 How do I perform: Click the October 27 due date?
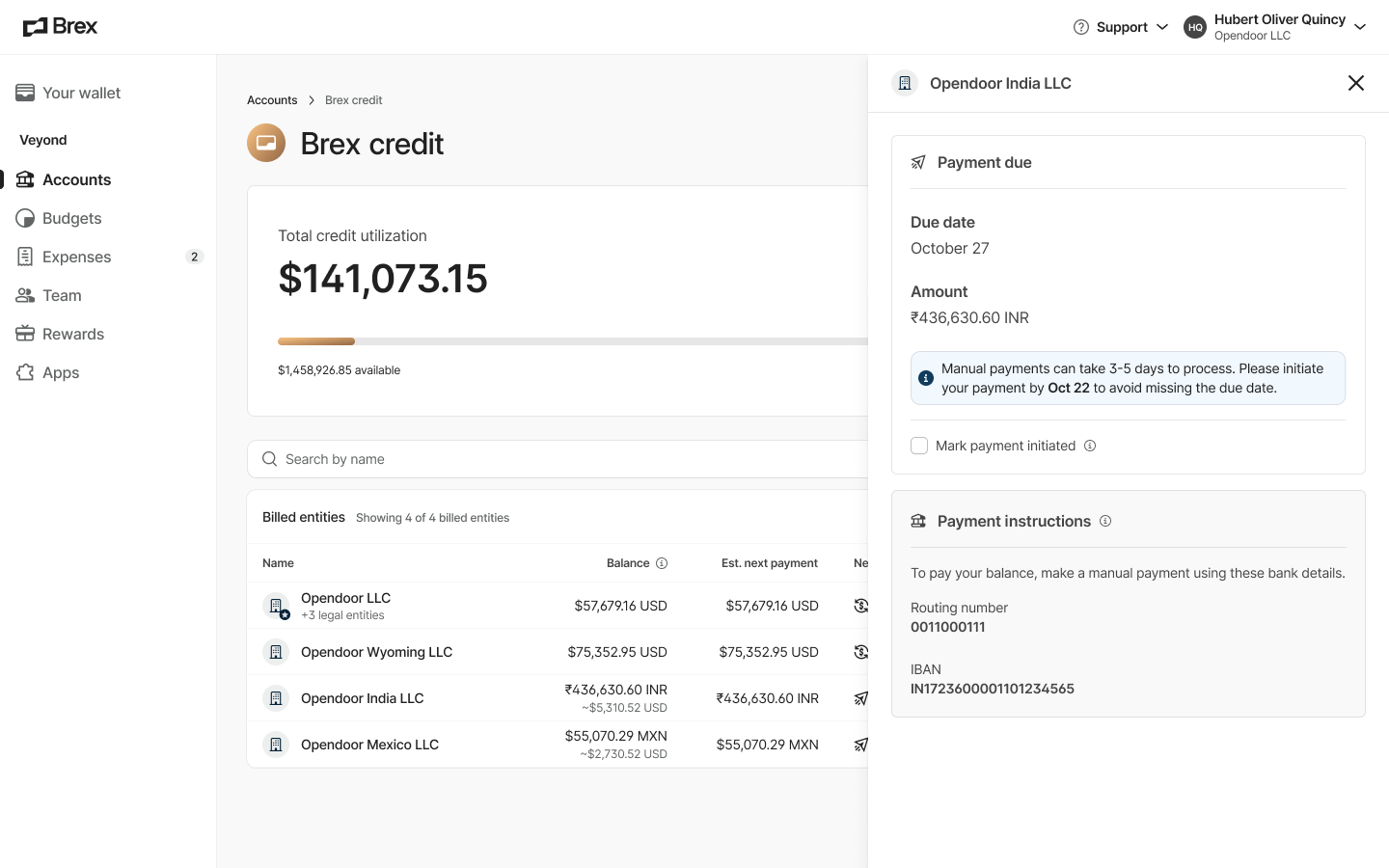(x=950, y=248)
